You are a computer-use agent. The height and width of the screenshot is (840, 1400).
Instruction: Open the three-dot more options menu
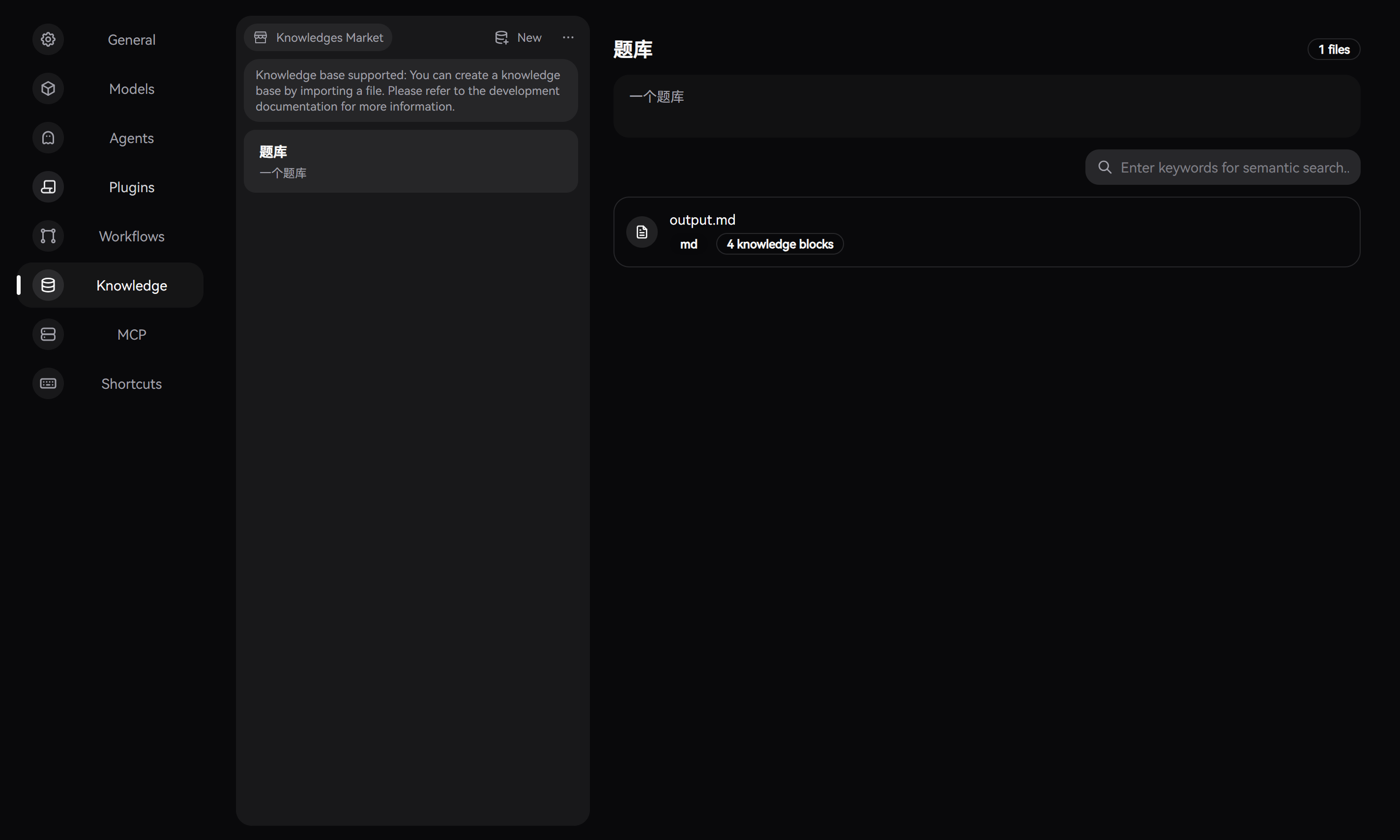[x=568, y=37]
